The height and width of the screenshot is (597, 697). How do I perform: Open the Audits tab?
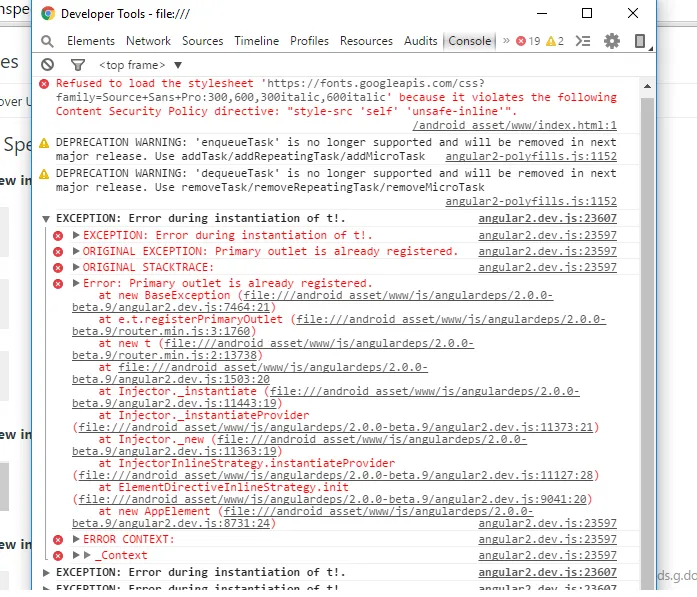click(x=421, y=41)
